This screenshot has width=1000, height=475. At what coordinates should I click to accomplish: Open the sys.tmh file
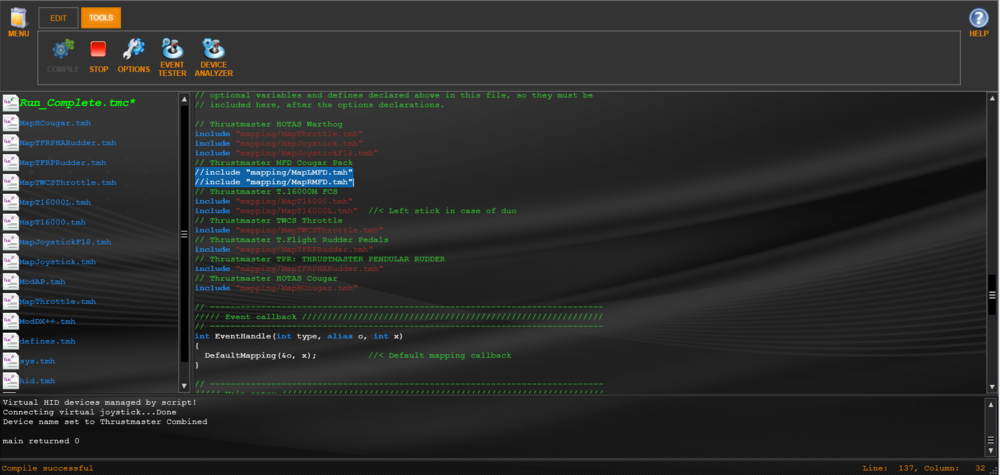[x=37, y=361]
